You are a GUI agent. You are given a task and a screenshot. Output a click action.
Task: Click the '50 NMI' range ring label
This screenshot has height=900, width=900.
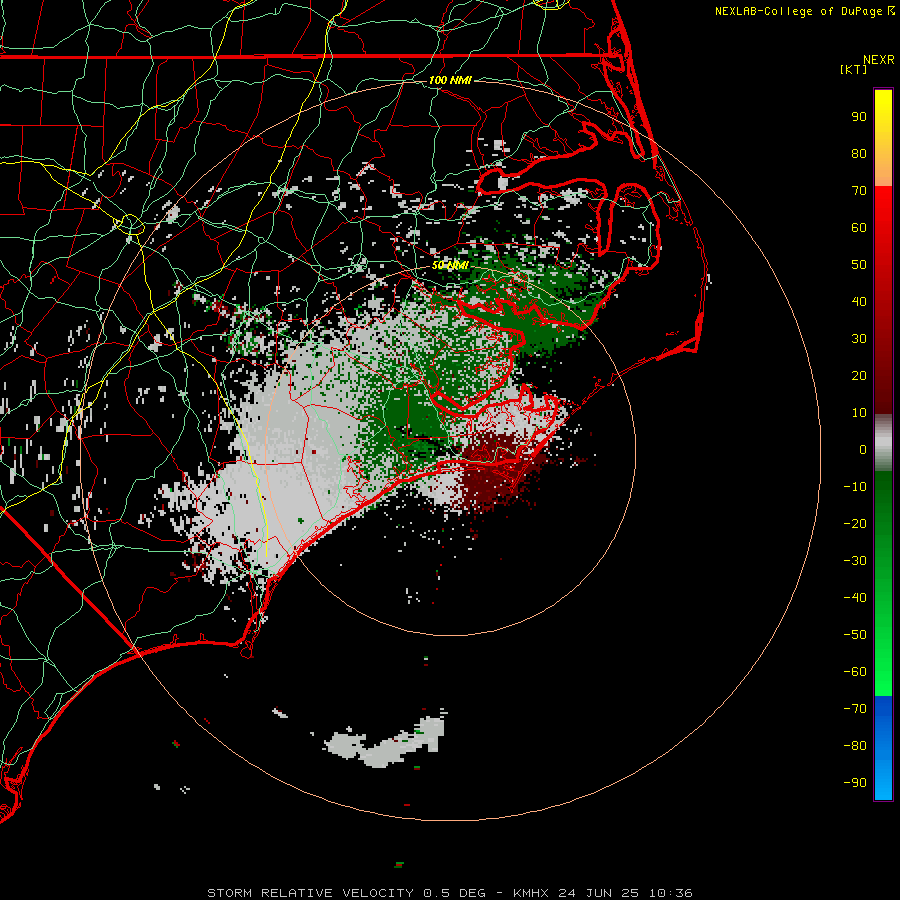pos(450,265)
